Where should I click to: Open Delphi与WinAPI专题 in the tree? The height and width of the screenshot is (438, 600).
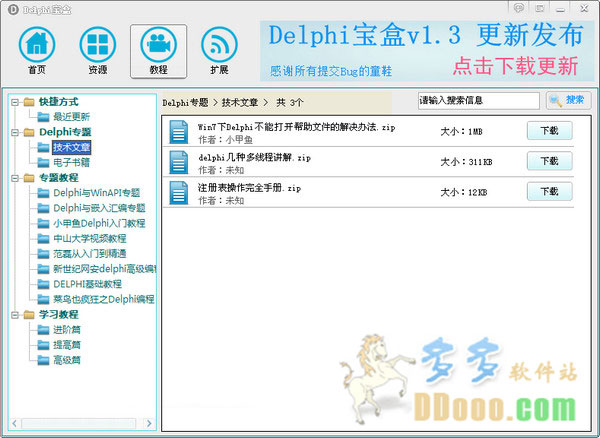[x=97, y=193]
